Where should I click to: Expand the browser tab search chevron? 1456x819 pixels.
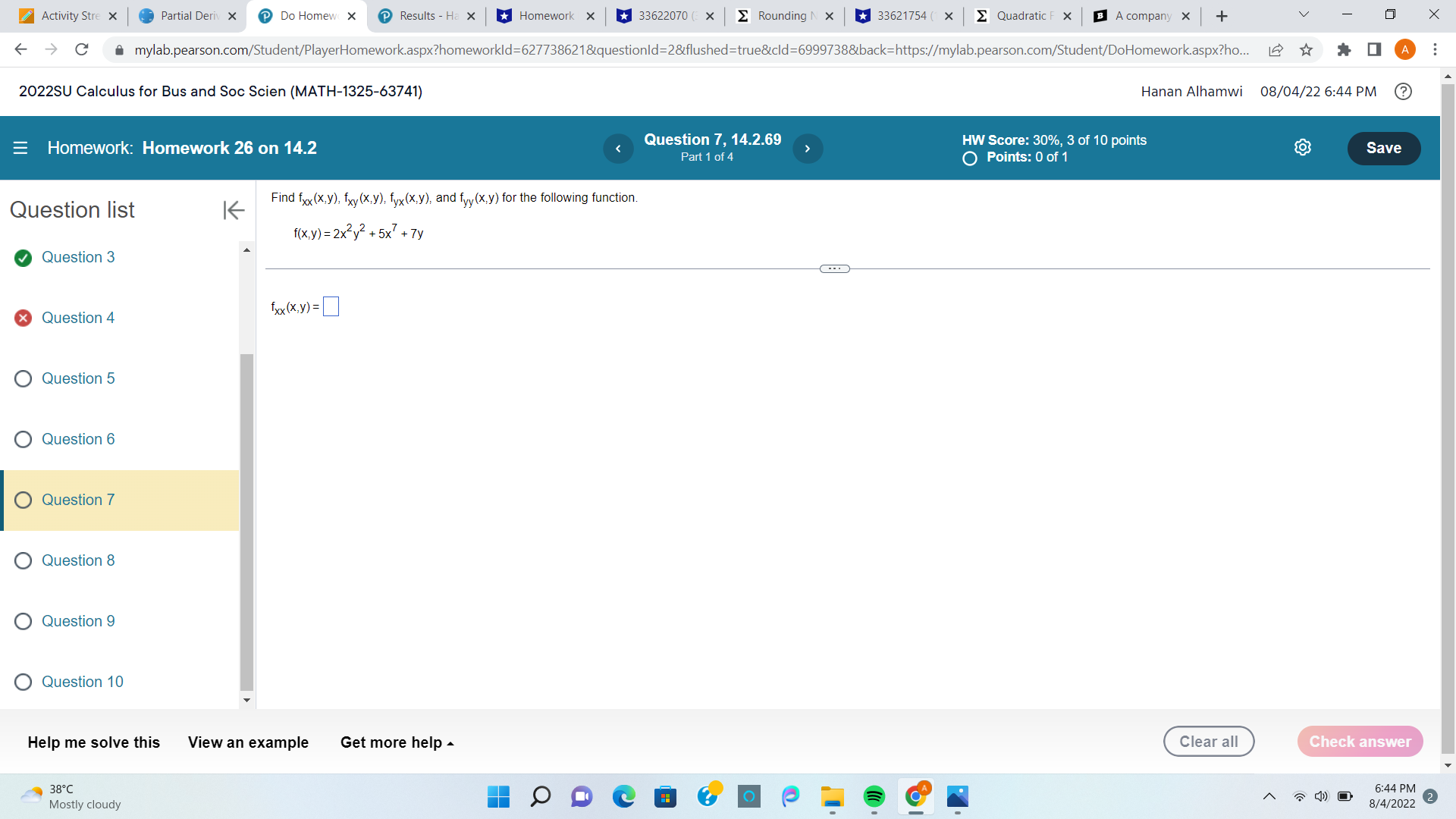click(x=1302, y=14)
